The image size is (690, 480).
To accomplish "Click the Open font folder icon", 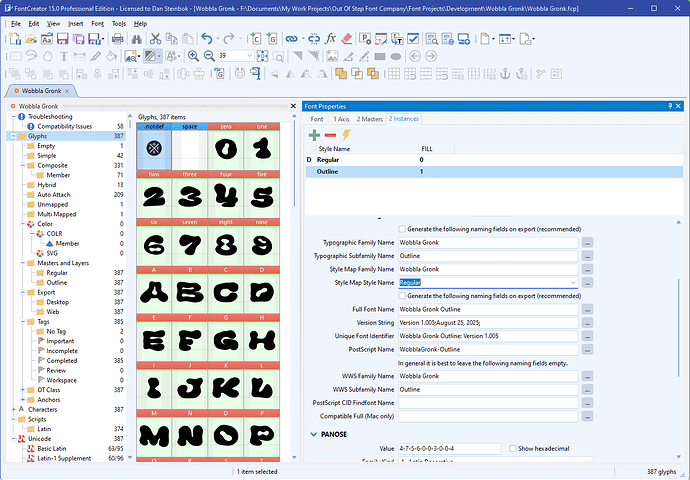I will (31, 39).
